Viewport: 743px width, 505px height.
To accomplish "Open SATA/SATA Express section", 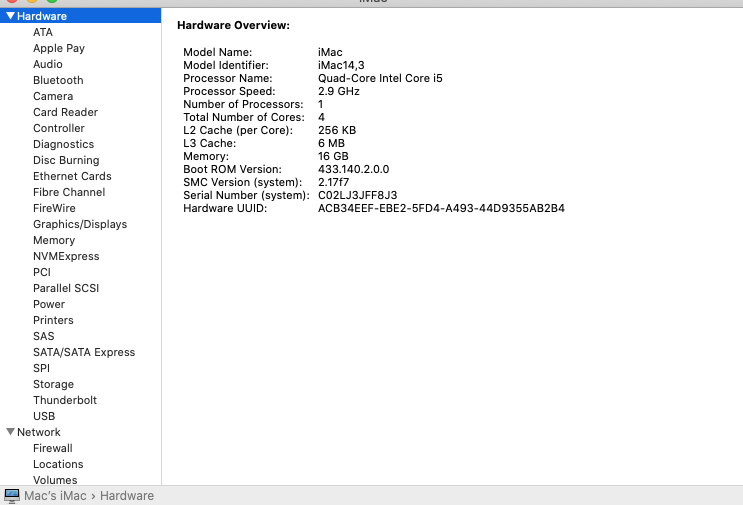I will [84, 352].
